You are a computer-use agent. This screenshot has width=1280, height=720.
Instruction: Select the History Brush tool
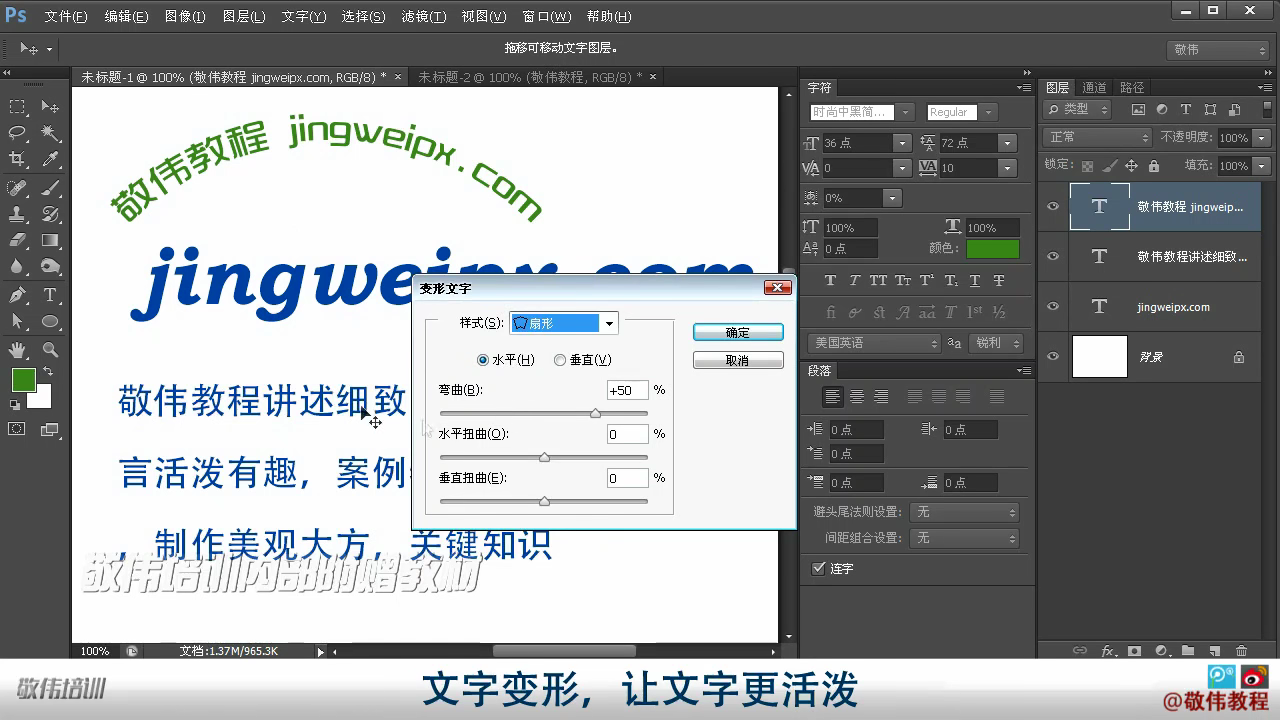click(x=50, y=214)
